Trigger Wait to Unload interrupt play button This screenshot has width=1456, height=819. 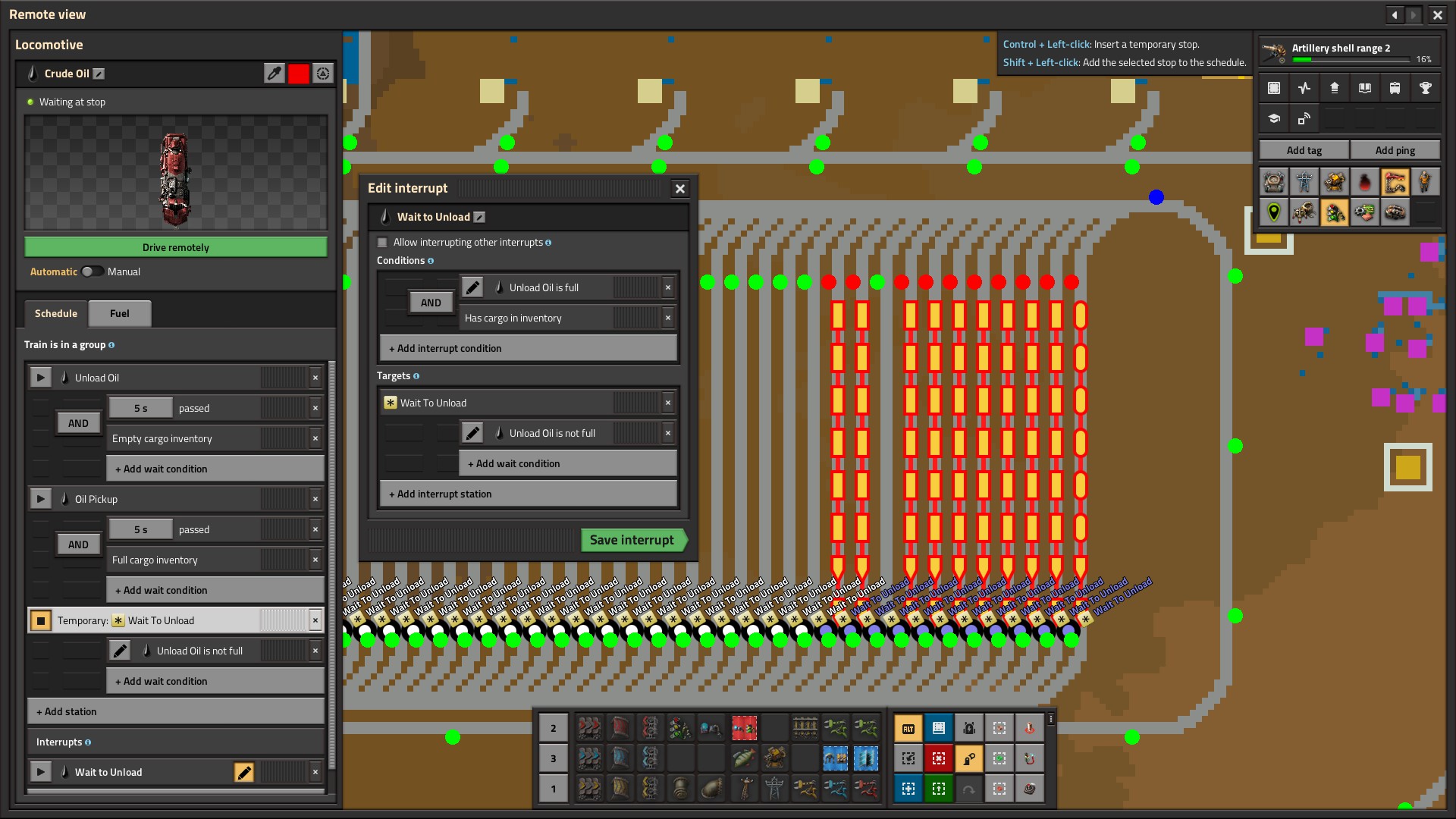pos(41,772)
